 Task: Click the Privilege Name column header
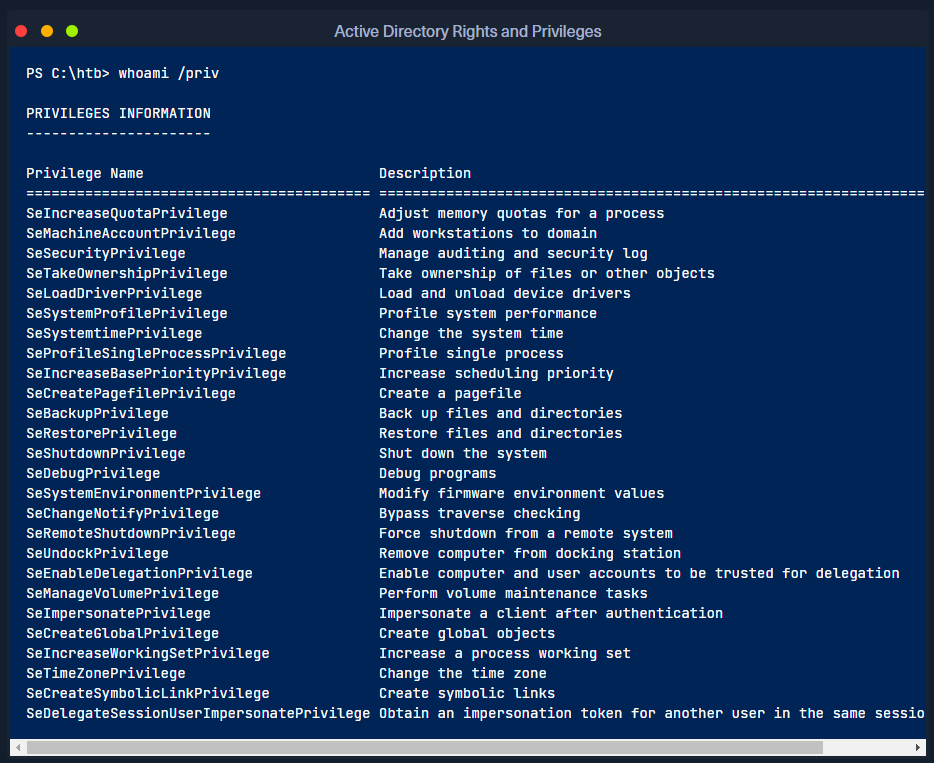pos(85,173)
